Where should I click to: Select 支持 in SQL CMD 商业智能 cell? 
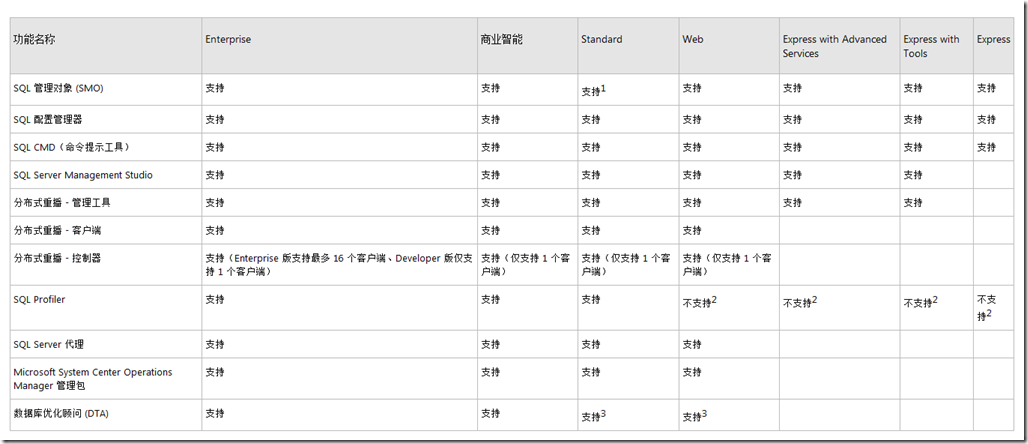coord(490,147)
